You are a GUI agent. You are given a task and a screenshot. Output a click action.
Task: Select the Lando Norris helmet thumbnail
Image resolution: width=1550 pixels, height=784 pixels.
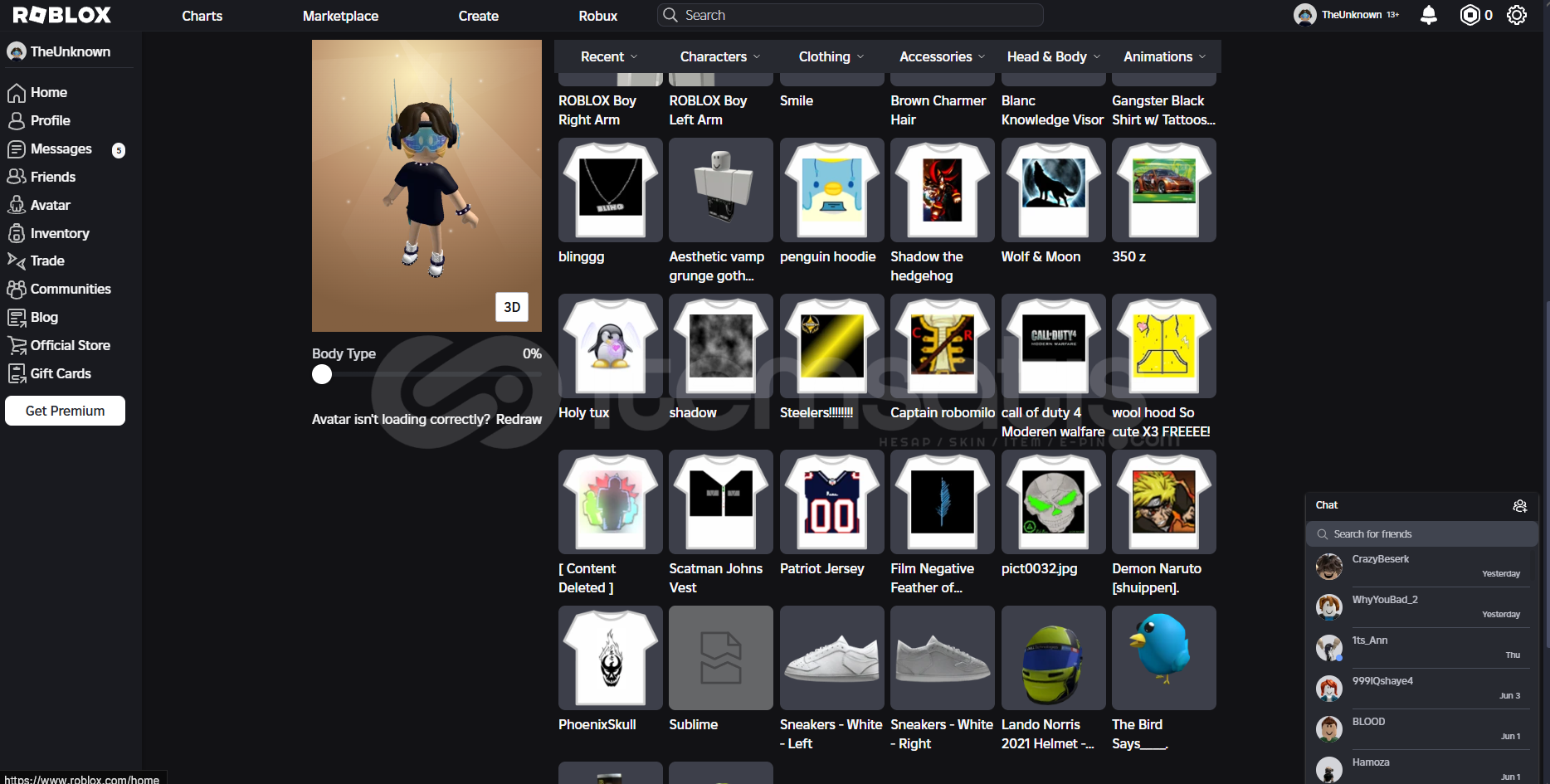point(1053,658)
